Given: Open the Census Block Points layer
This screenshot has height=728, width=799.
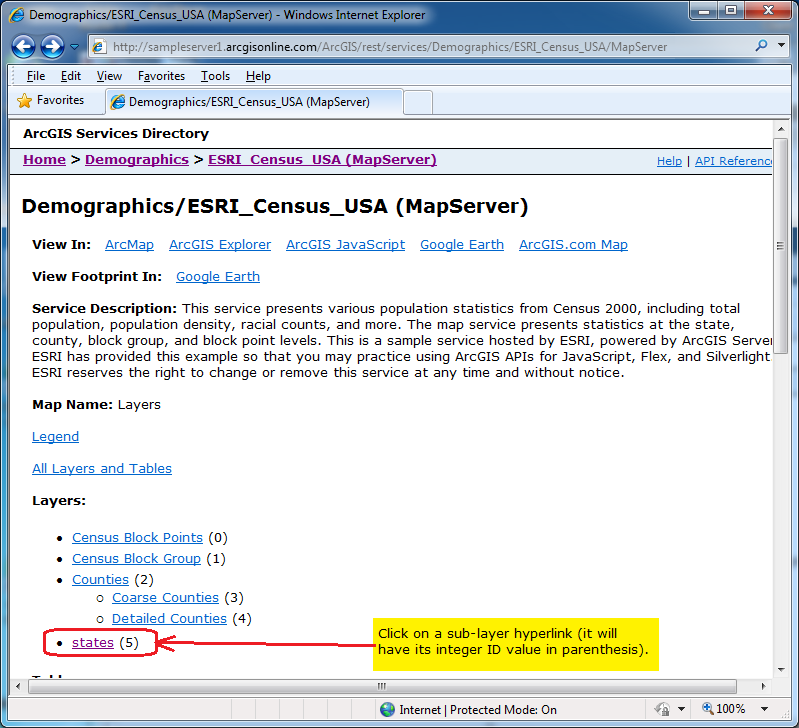Looking at the screenshot, I should pos(137,537).
